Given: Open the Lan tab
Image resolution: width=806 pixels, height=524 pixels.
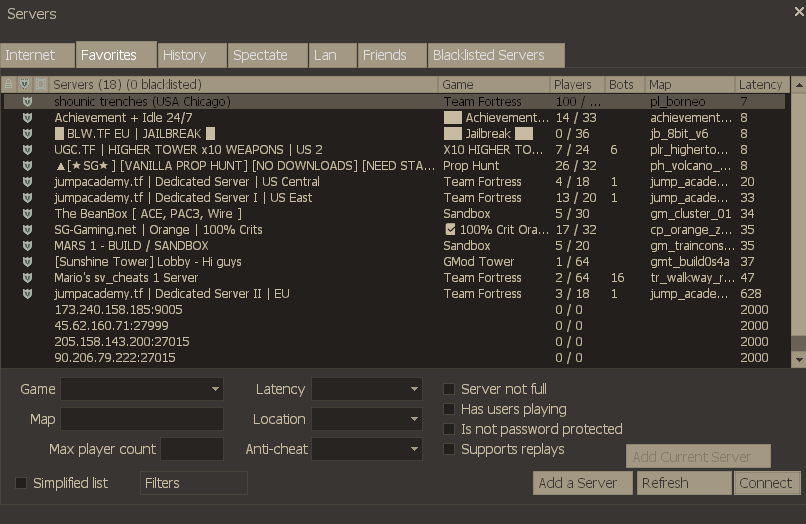Looking at the screenshot, I should (x=333, y=55).
